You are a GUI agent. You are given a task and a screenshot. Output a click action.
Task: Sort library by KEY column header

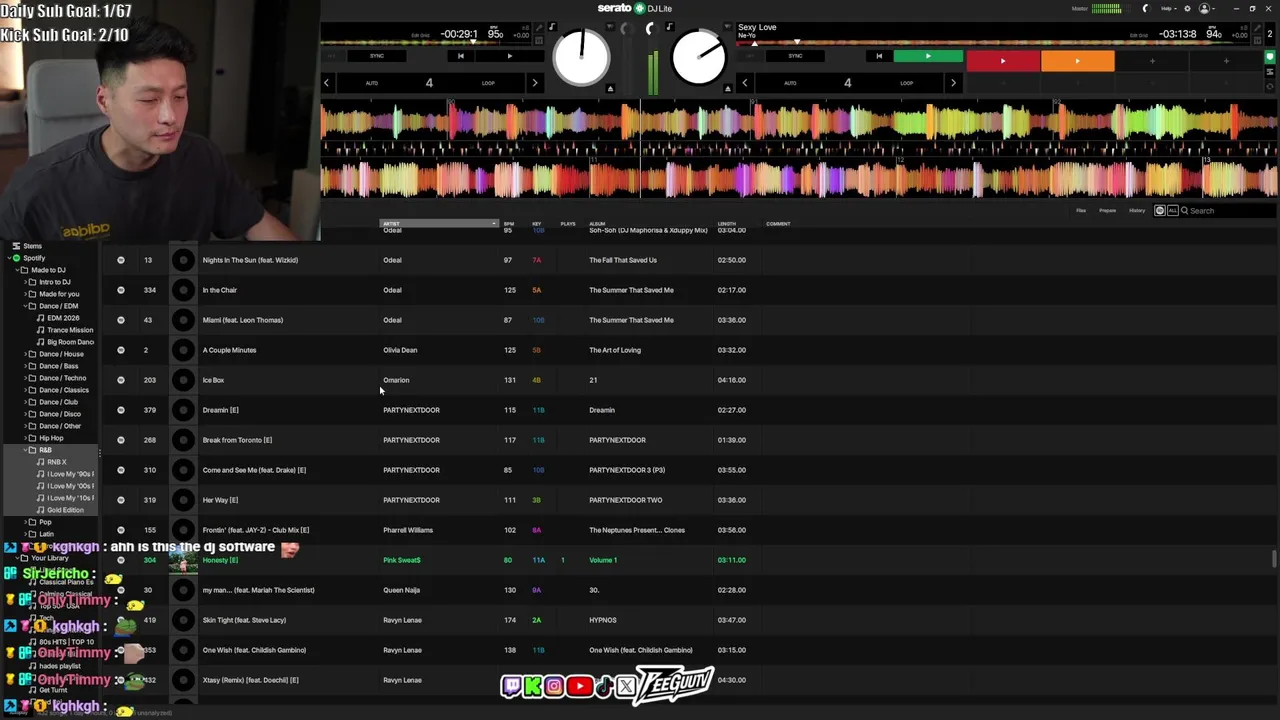(537, 224)
